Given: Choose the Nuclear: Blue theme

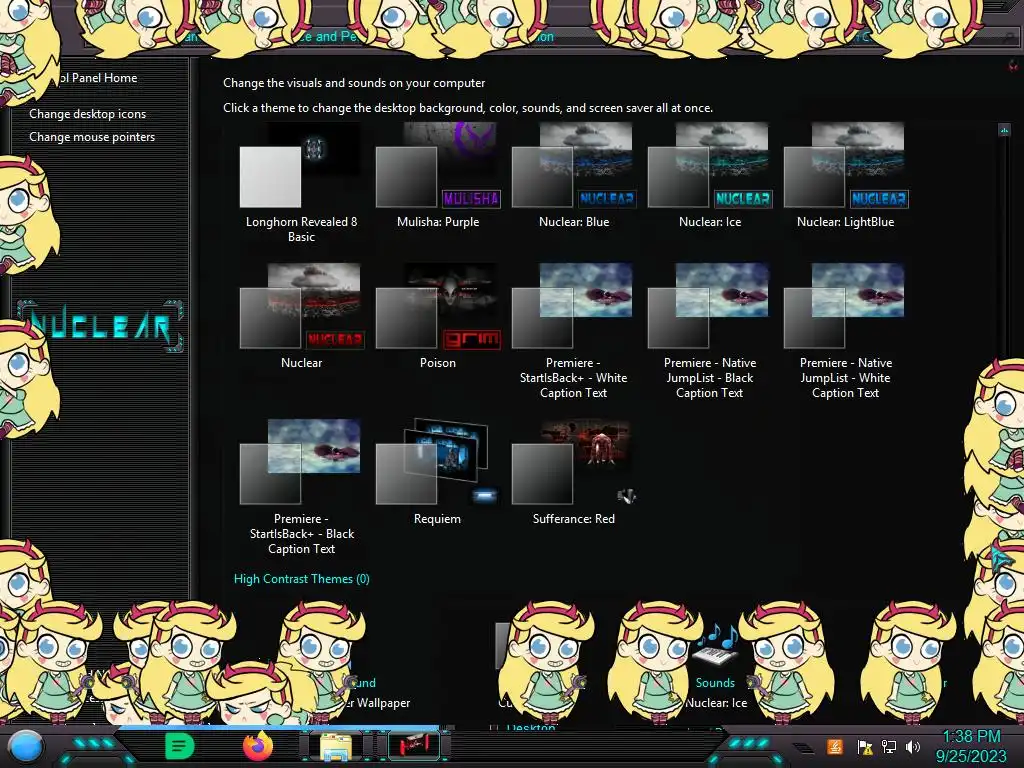Looking at the screenshot, I should coord(574,176).
